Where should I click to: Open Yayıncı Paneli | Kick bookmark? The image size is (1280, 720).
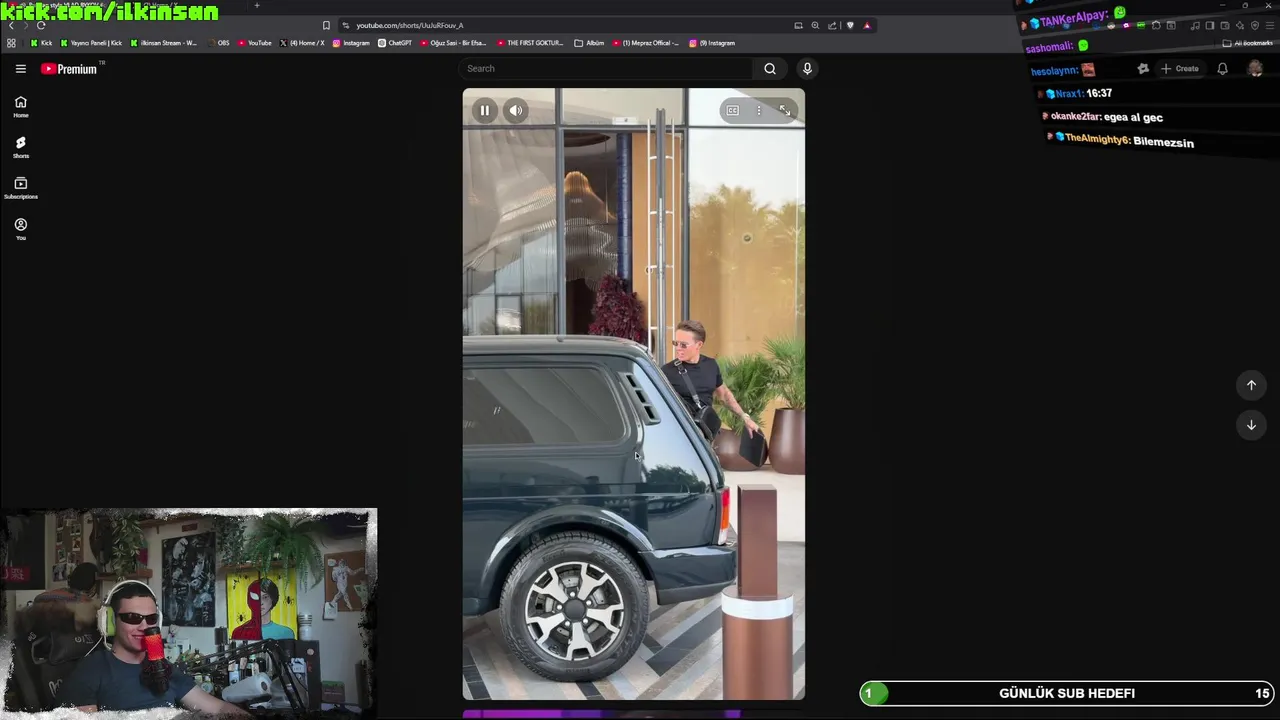point(91,43)
